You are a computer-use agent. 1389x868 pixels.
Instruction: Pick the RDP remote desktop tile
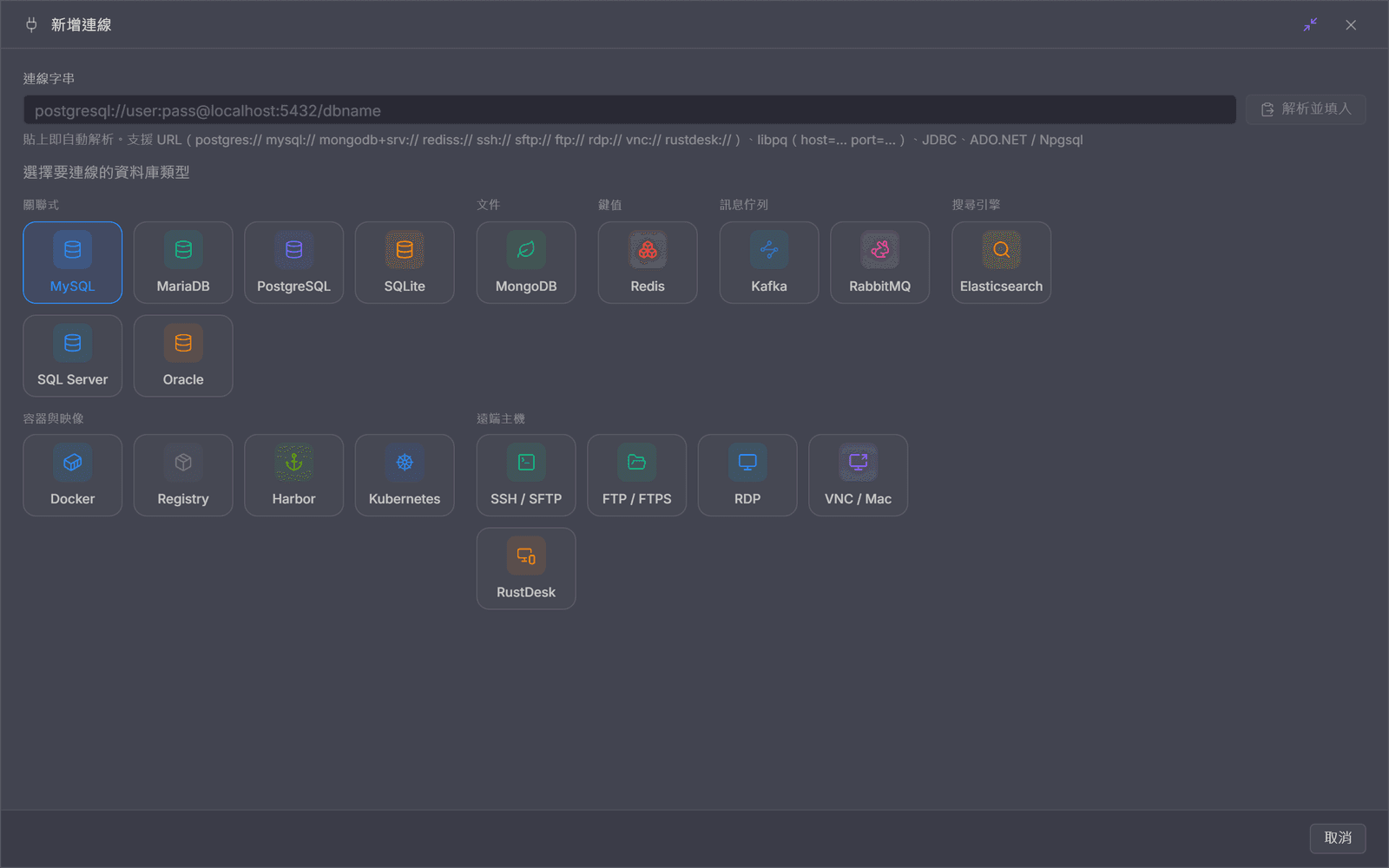[x=747, y=475]
